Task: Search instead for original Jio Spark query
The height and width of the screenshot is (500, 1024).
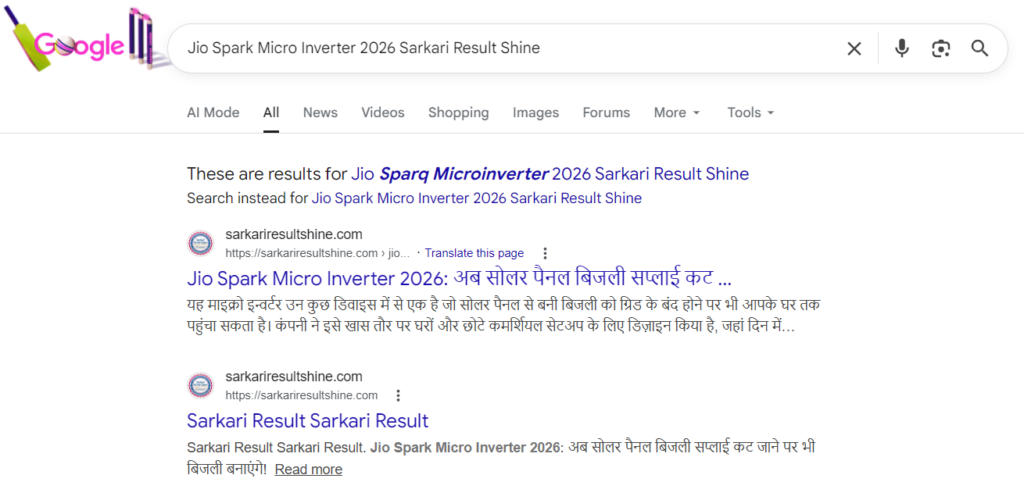Action: pyautogui.click(x=476, y=198)
